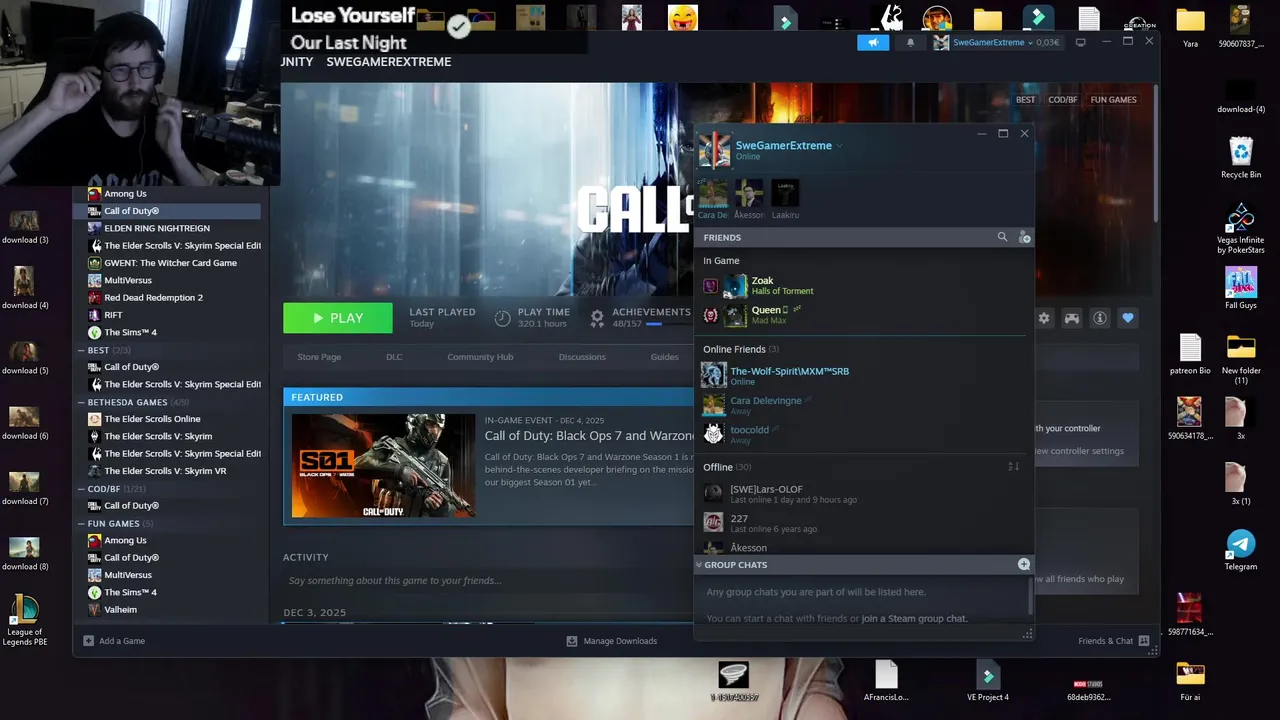Open New folder (11) on desktop
1280x720 pixels.
(1241, 360)
